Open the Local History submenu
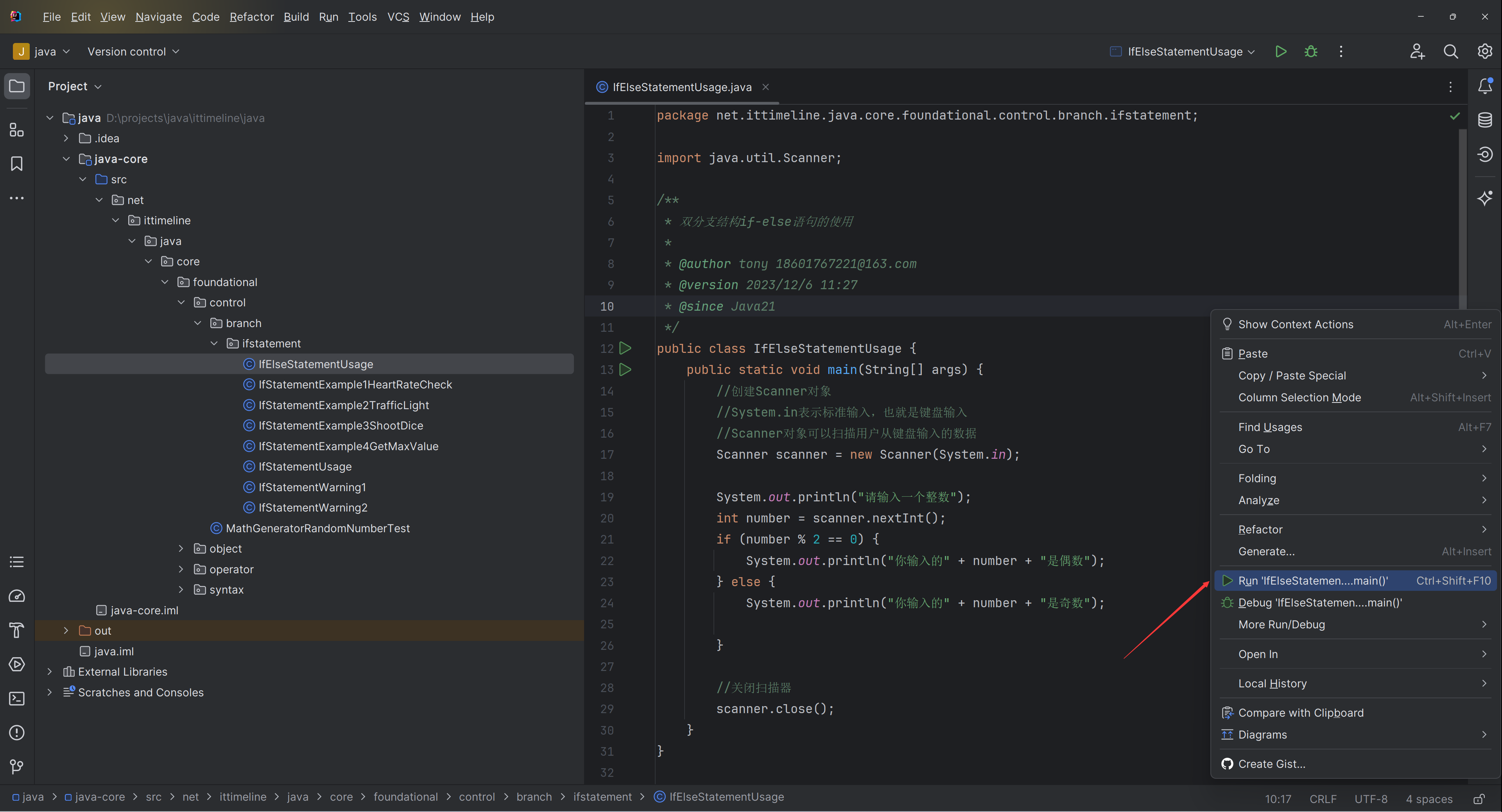 click(1356, 683)
